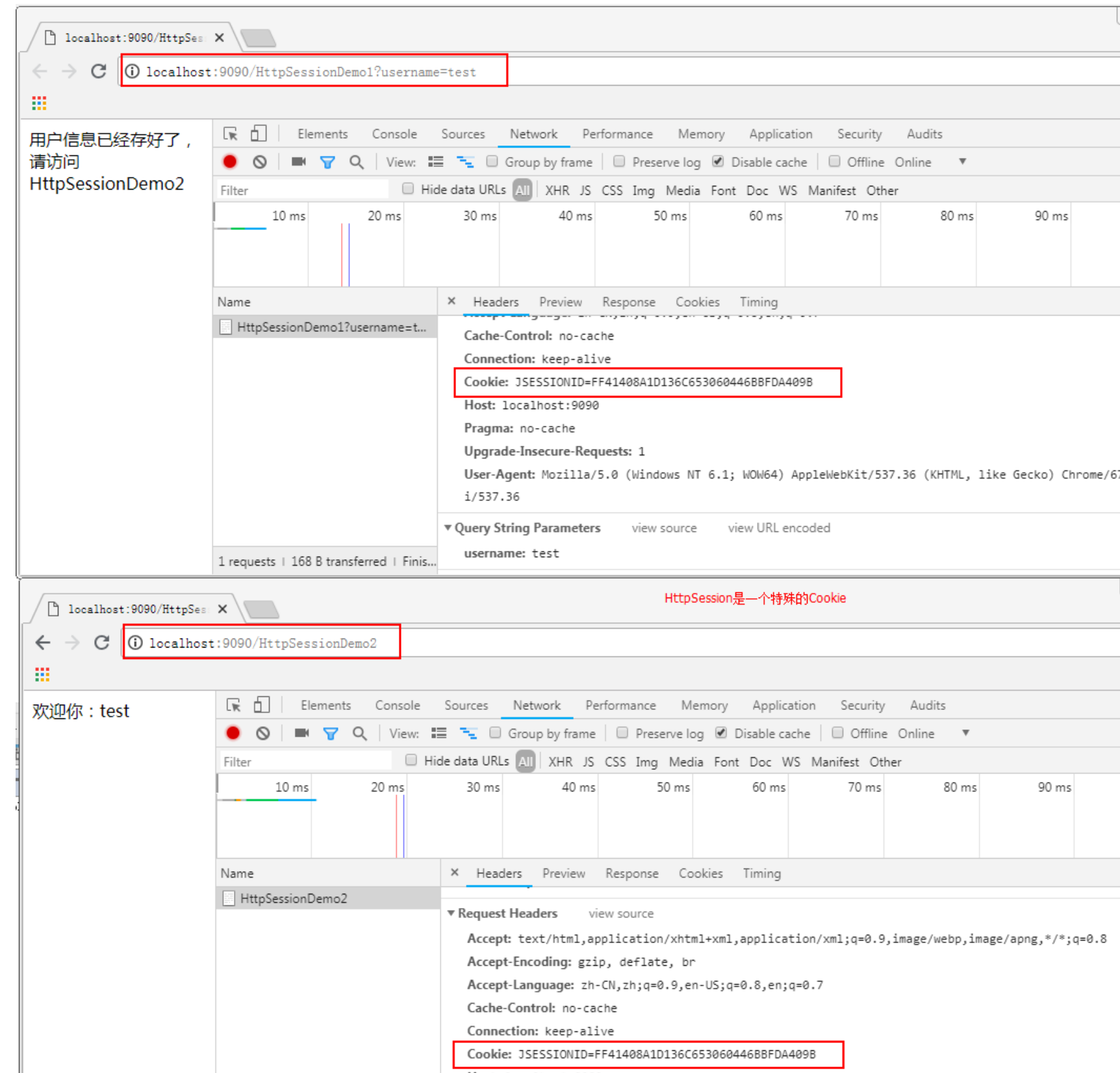Switch to Elements tab in top DevTools

[322, 134]
